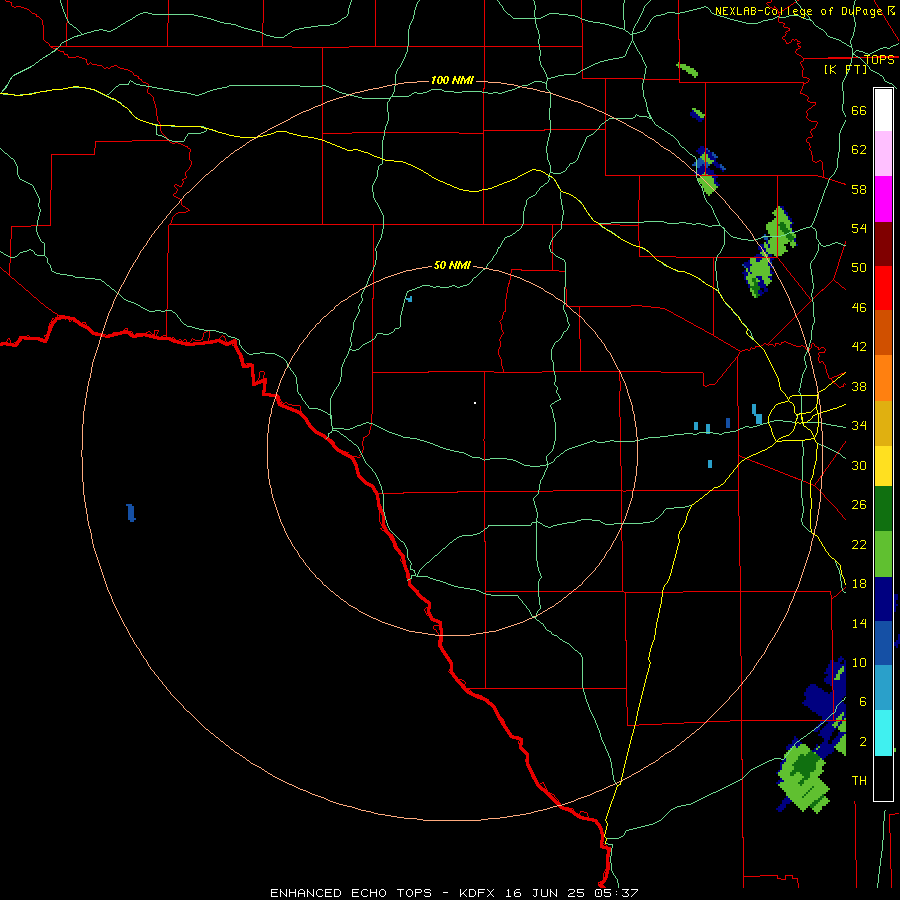This screenshot has height=900, width=900.
Task: Select the "16 JUN 25" date text
Action: tap(546, 893)
